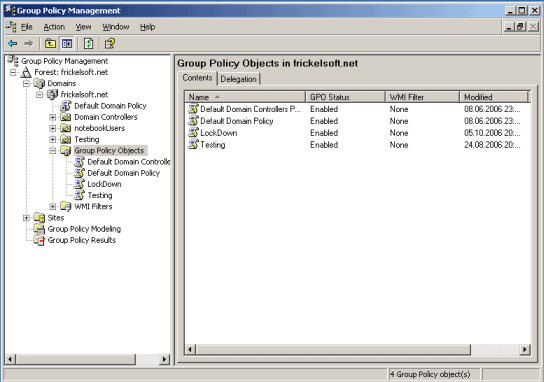Expand the Sites node

[26, 218]
